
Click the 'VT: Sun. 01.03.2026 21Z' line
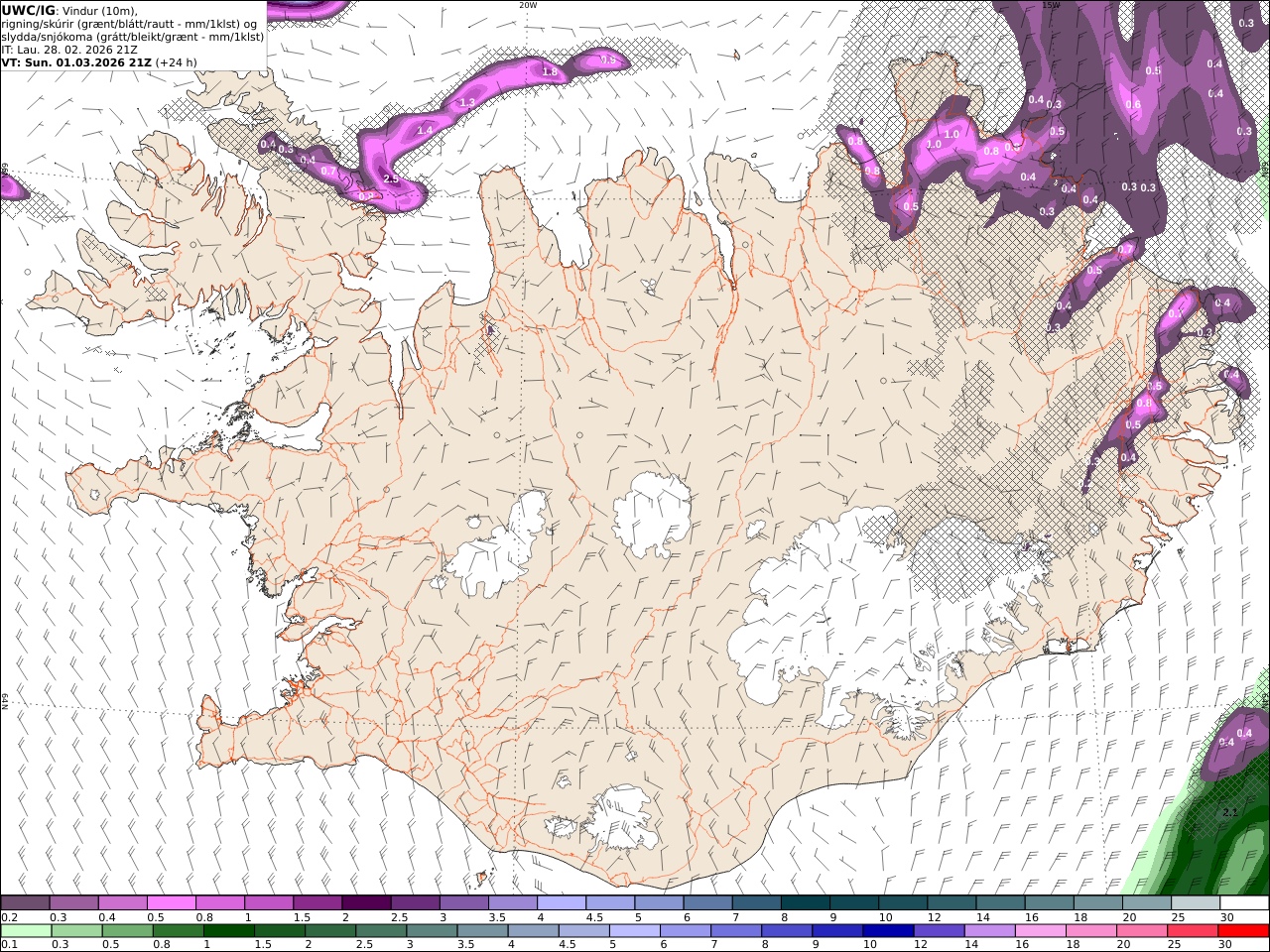tap(75, 62)
